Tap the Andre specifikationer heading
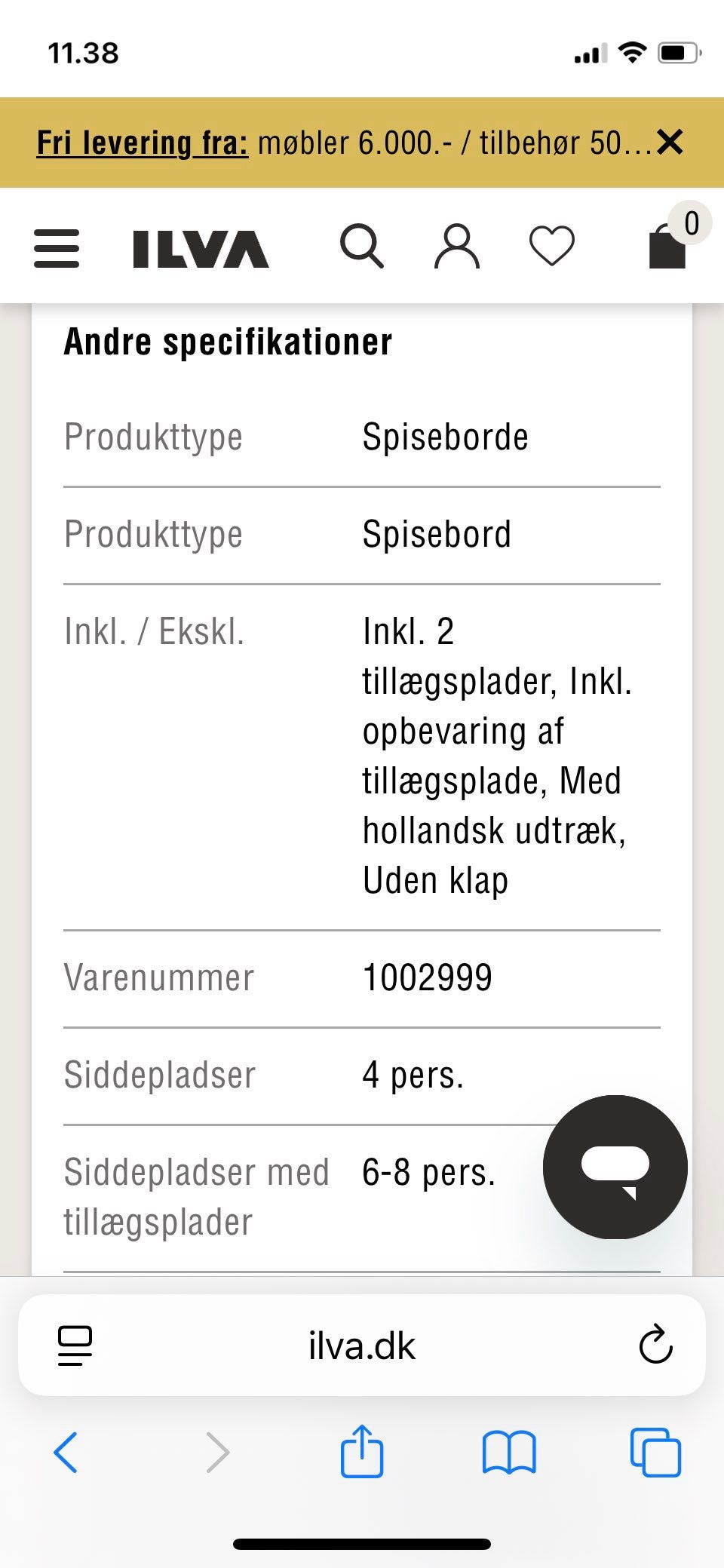The width and height of the screenshot is (724, 1568). pyautogui.click(x=227, y=341)
